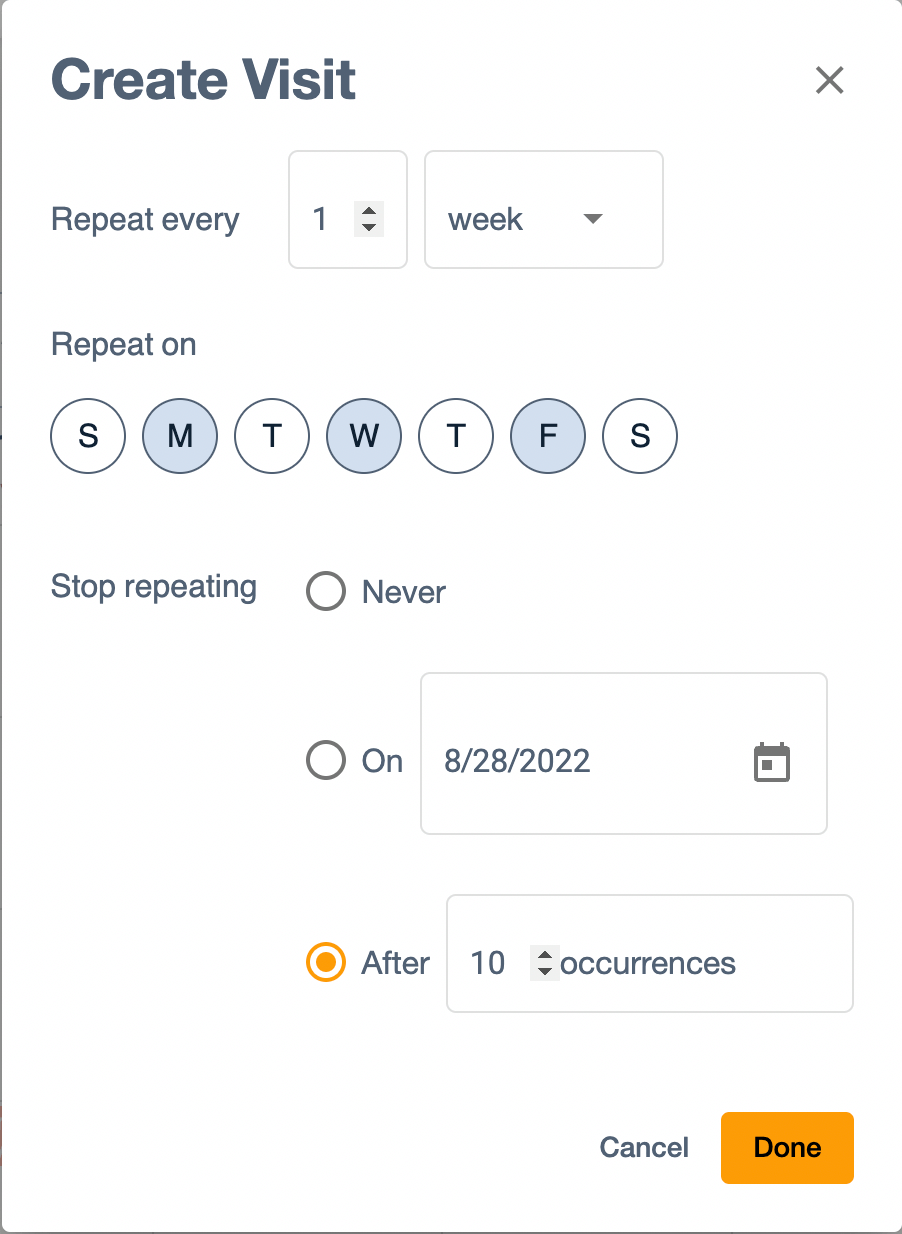Disable Friday in the weekly schedule
This screenshot has height=1234, width=902.
tap(548, 435)
